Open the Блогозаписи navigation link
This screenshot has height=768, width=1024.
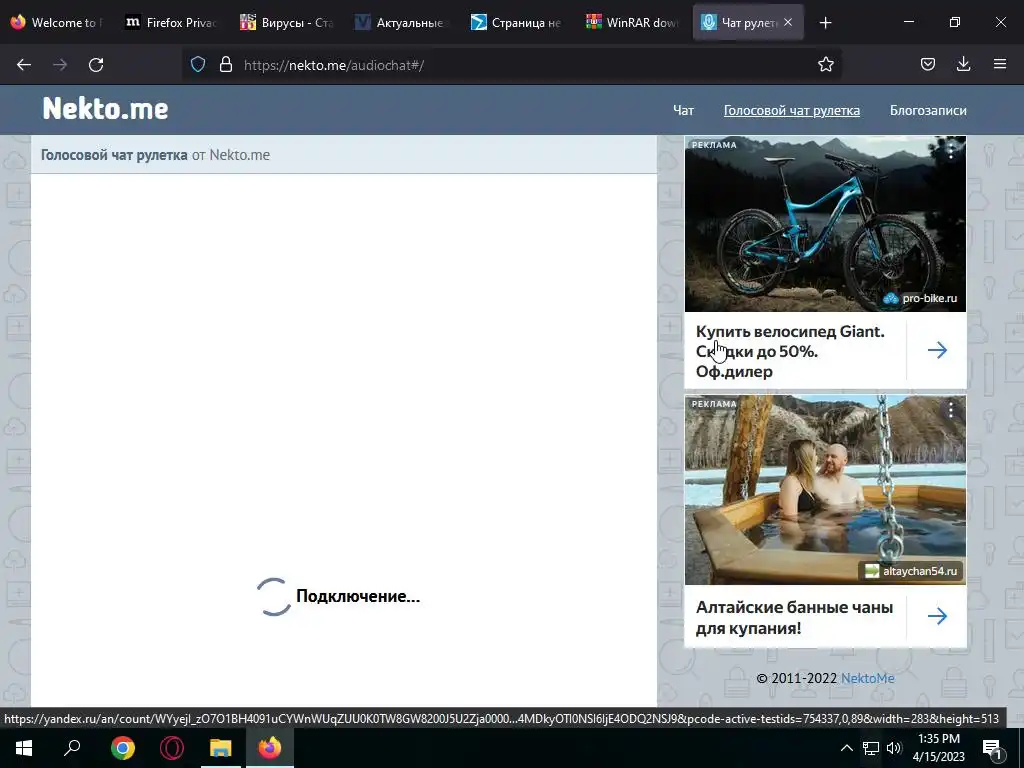click(x=928, y=110)
